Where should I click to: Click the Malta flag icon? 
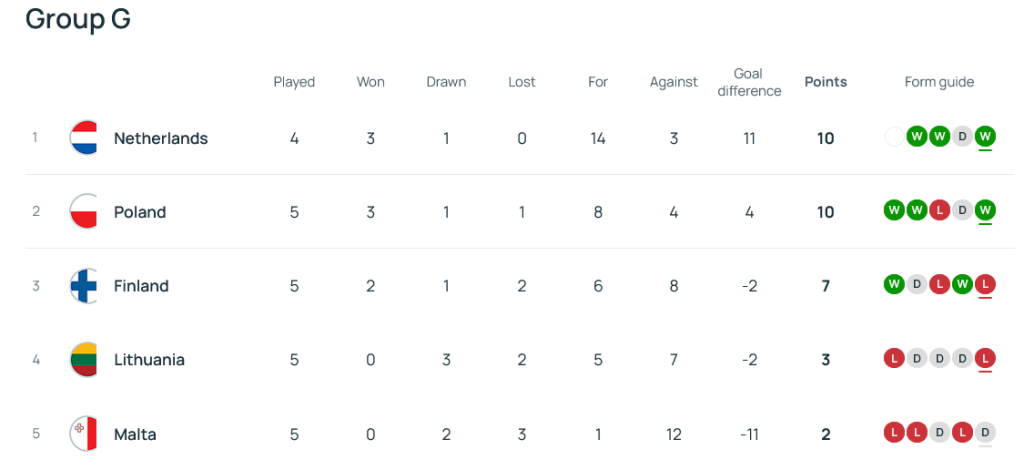[x=84, y=434]
